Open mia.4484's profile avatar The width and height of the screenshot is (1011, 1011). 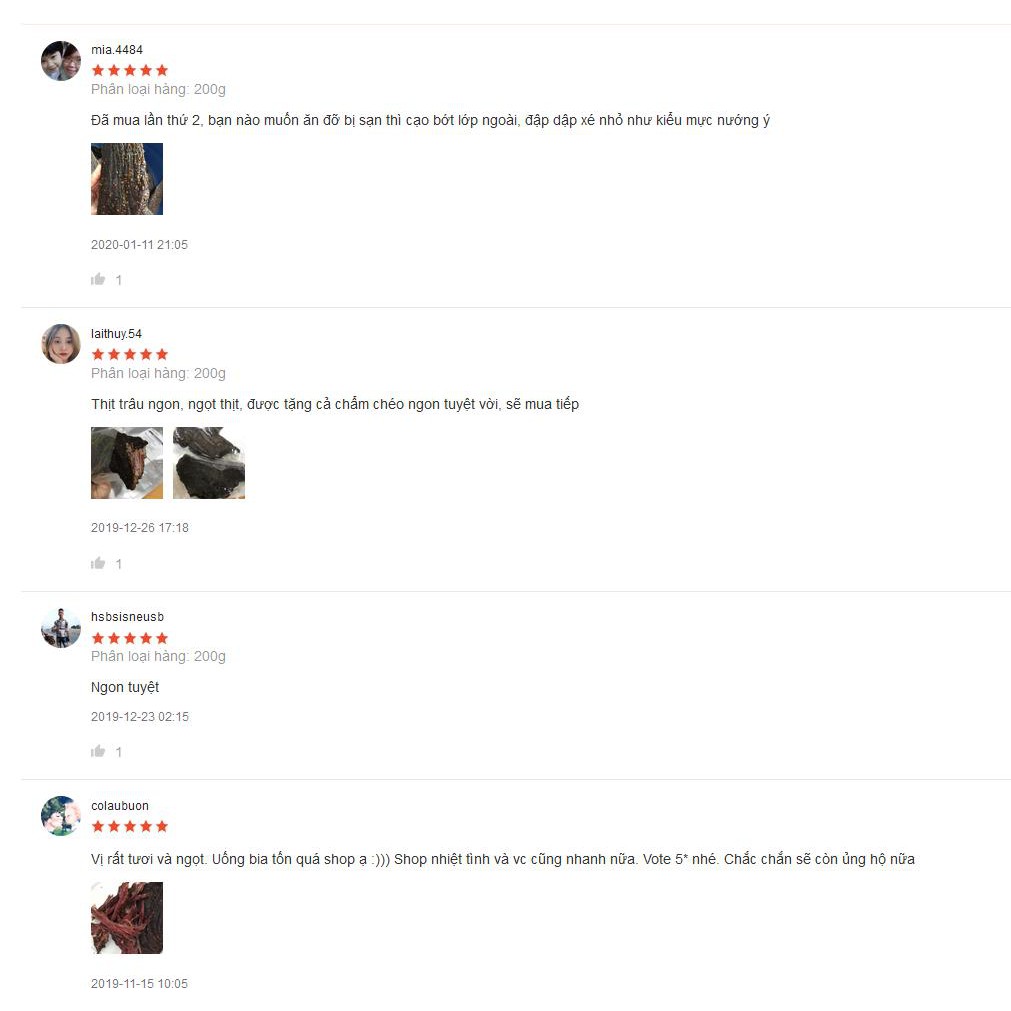61,61
